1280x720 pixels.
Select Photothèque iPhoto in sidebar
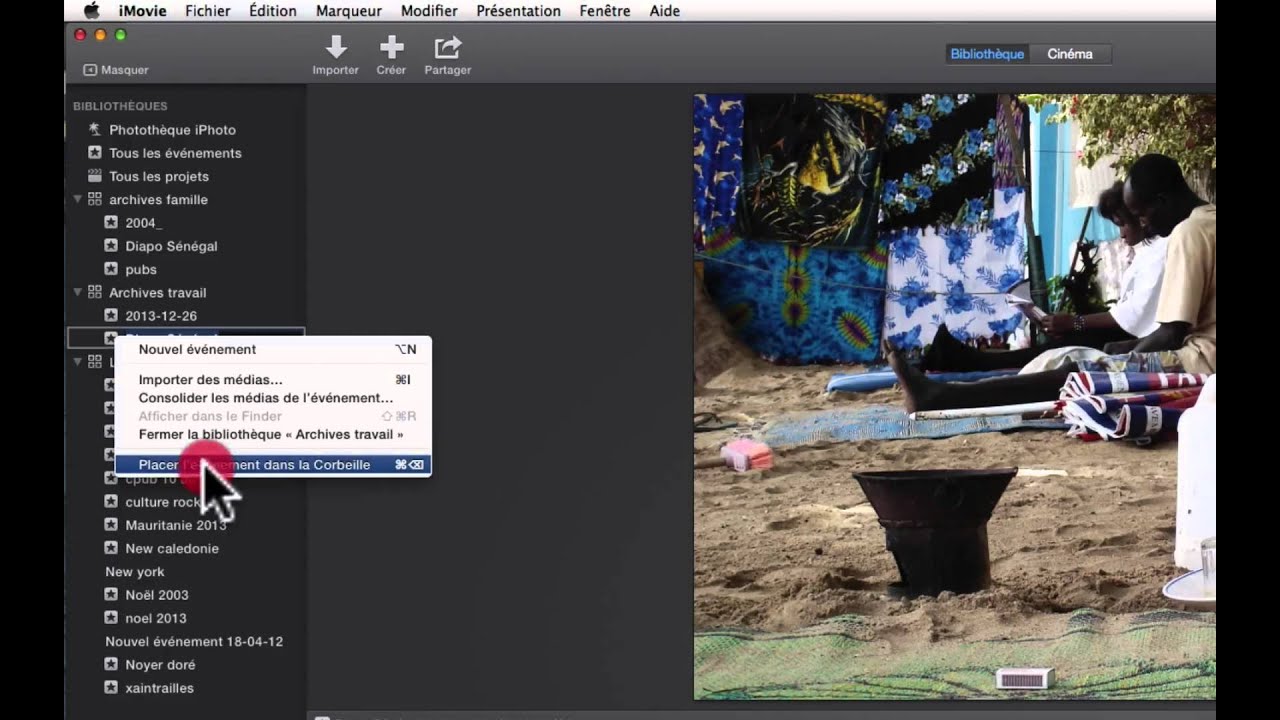click(172, 130)
